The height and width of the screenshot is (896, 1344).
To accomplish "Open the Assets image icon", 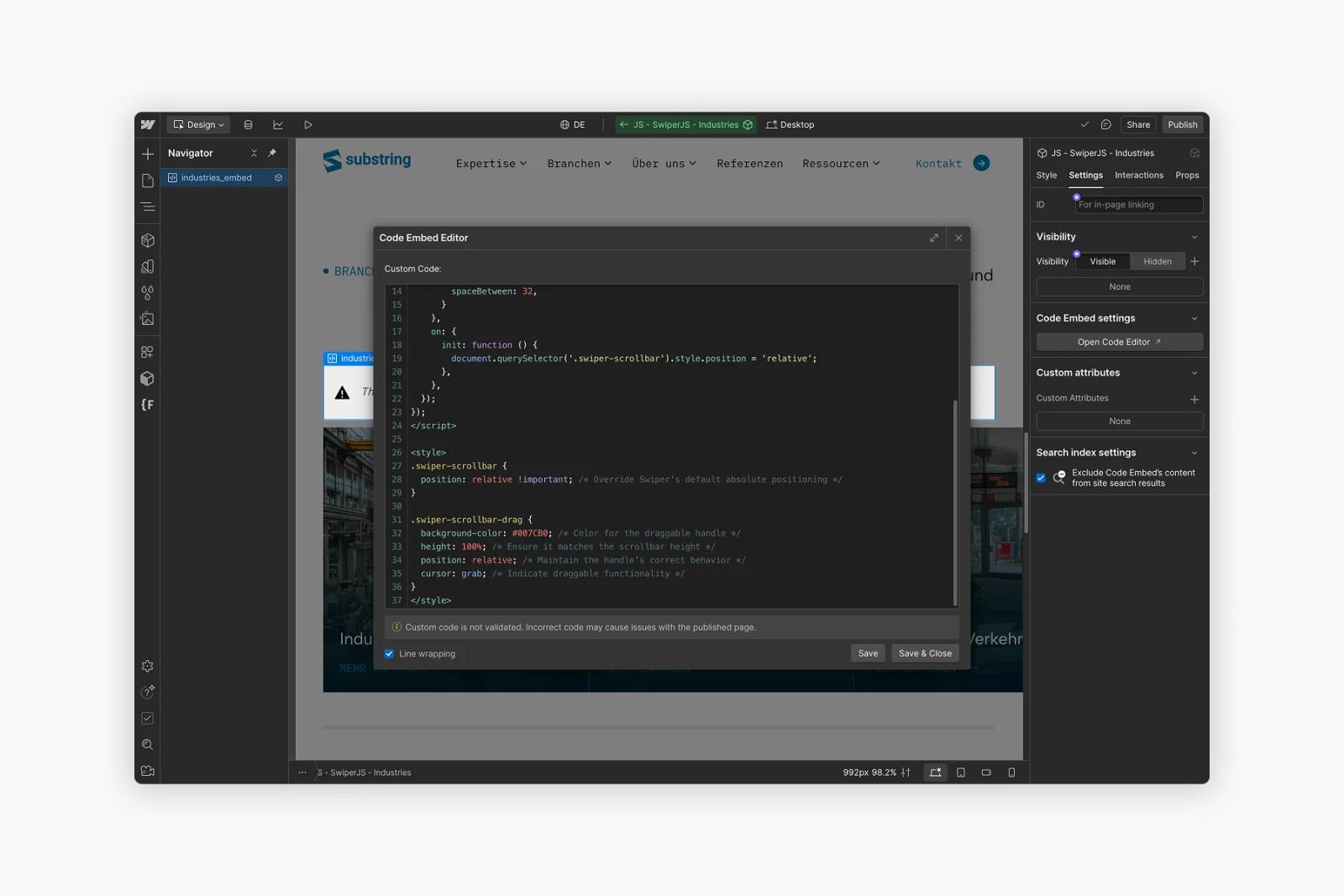I will (x=148, y=319).
